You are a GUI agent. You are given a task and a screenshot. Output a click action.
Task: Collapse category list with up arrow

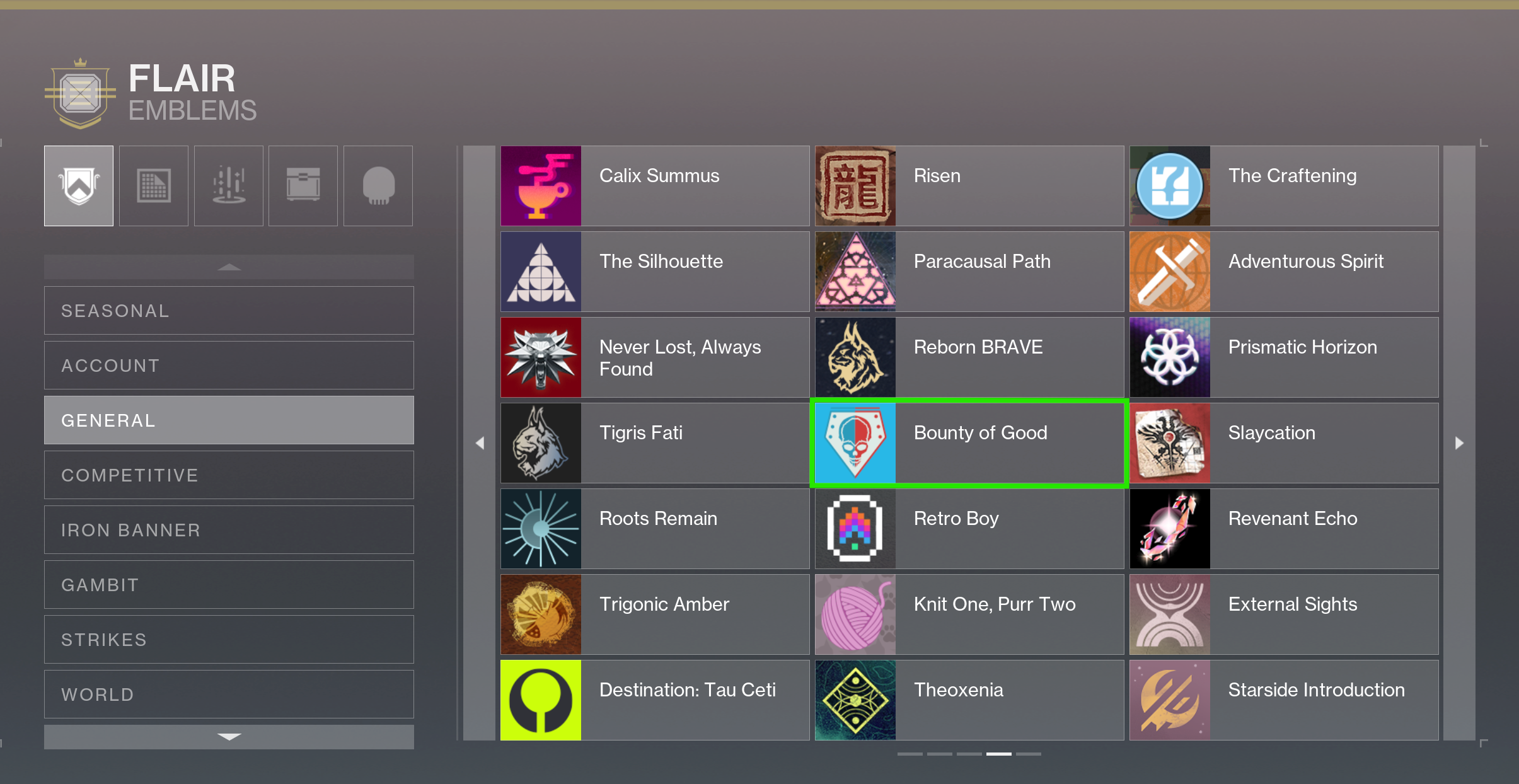tap(229, 267)
